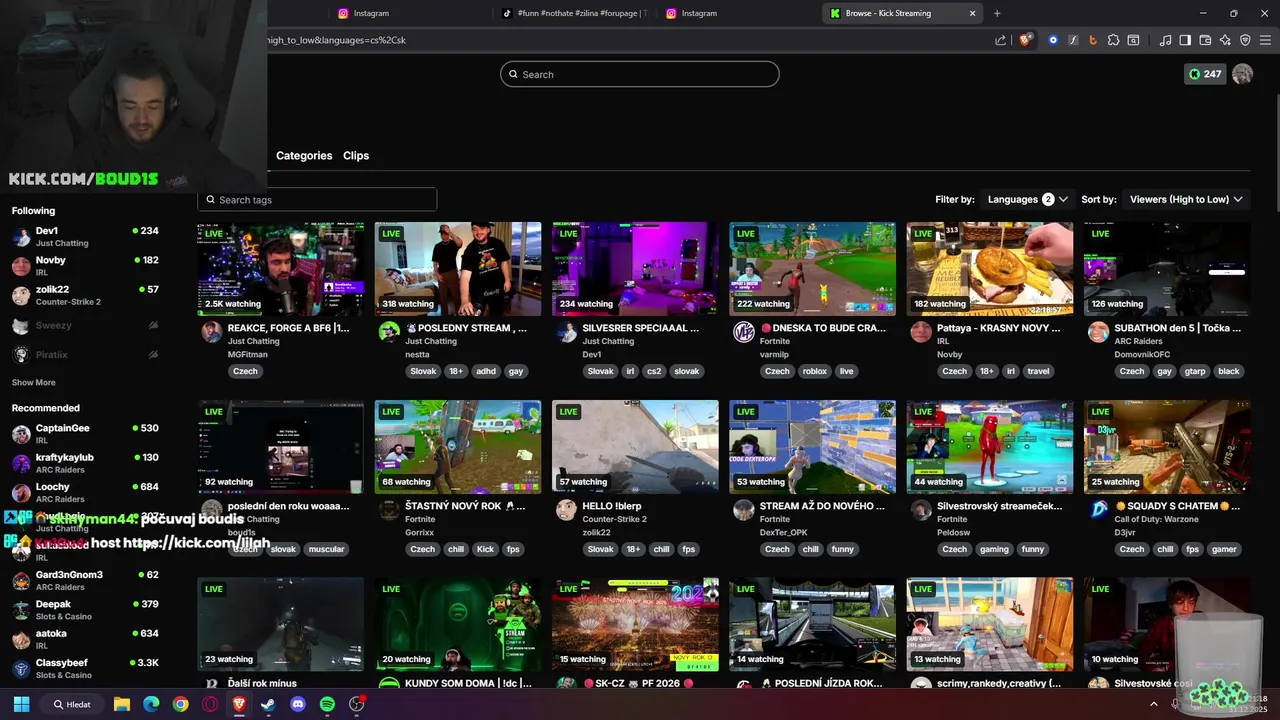The width and height of the screenshot is (1280, 720).
Task: Open the Languages filter dropdown
Action: tap(1028, 199)
